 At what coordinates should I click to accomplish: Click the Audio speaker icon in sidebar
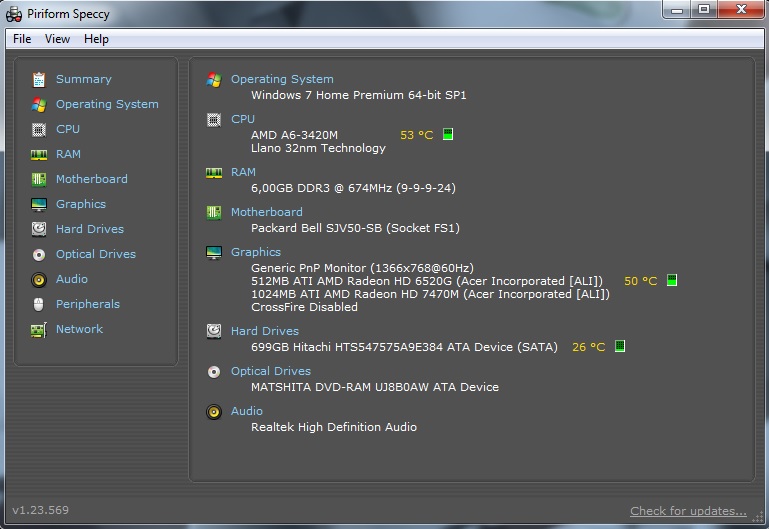click(x=39, y=279)
